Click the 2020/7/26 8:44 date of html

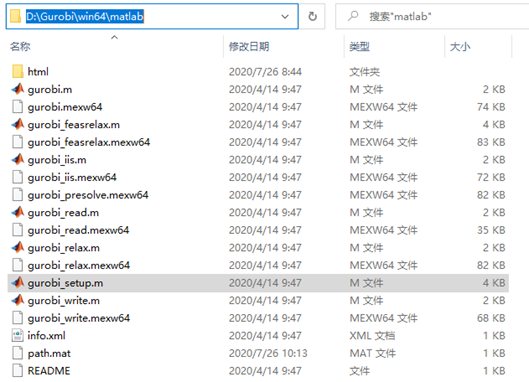point(265,72)
